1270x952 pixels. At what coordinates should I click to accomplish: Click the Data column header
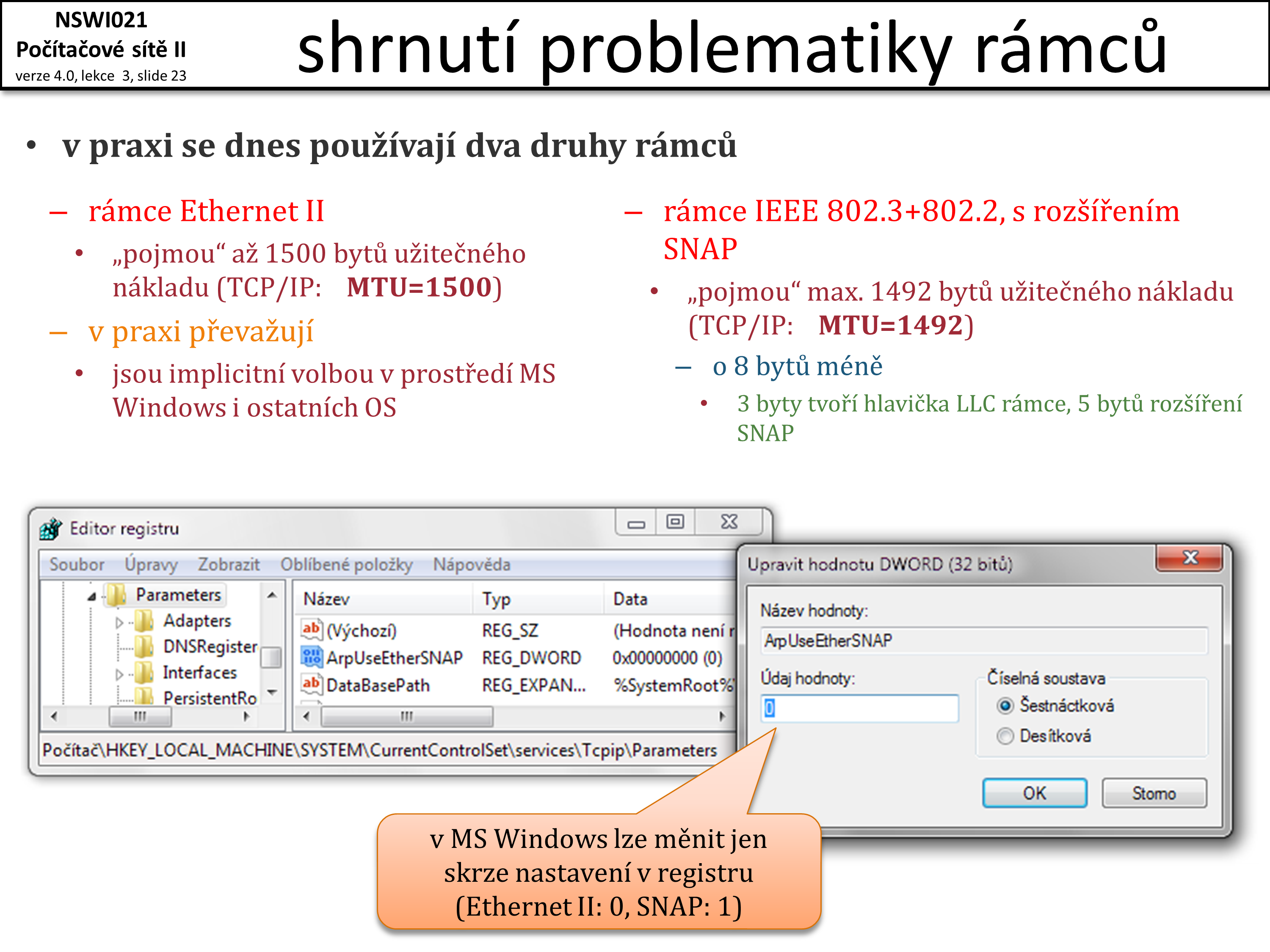669,599
